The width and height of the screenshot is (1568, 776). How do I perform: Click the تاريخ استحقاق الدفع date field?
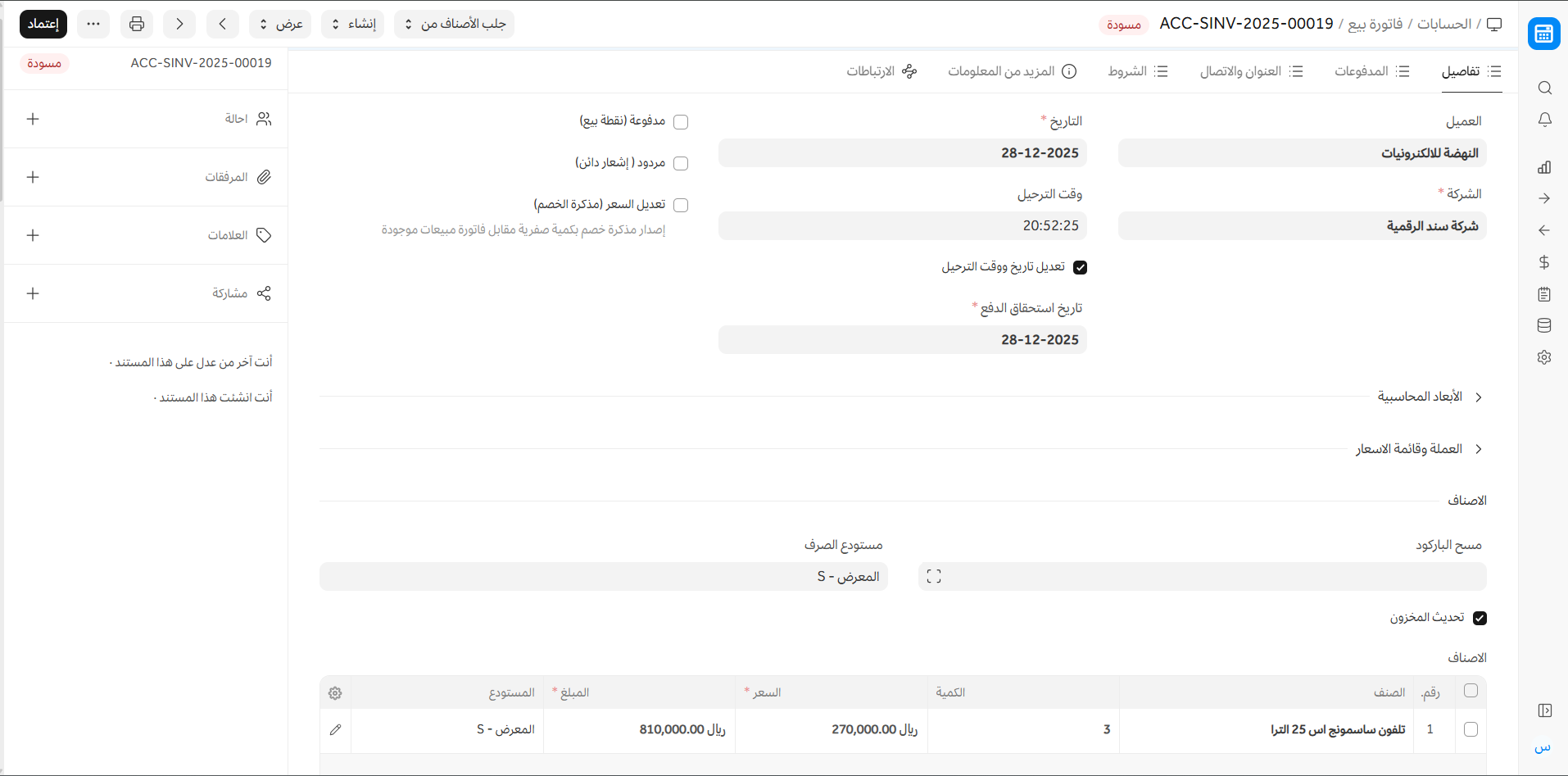pyautogui.click(x=902, y=339)
